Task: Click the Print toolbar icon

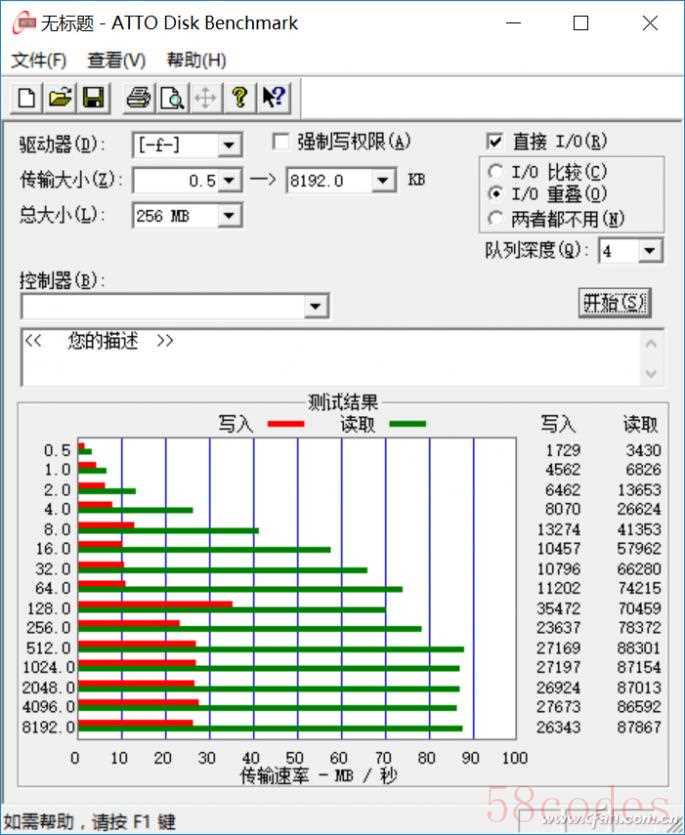Action: 138,98
